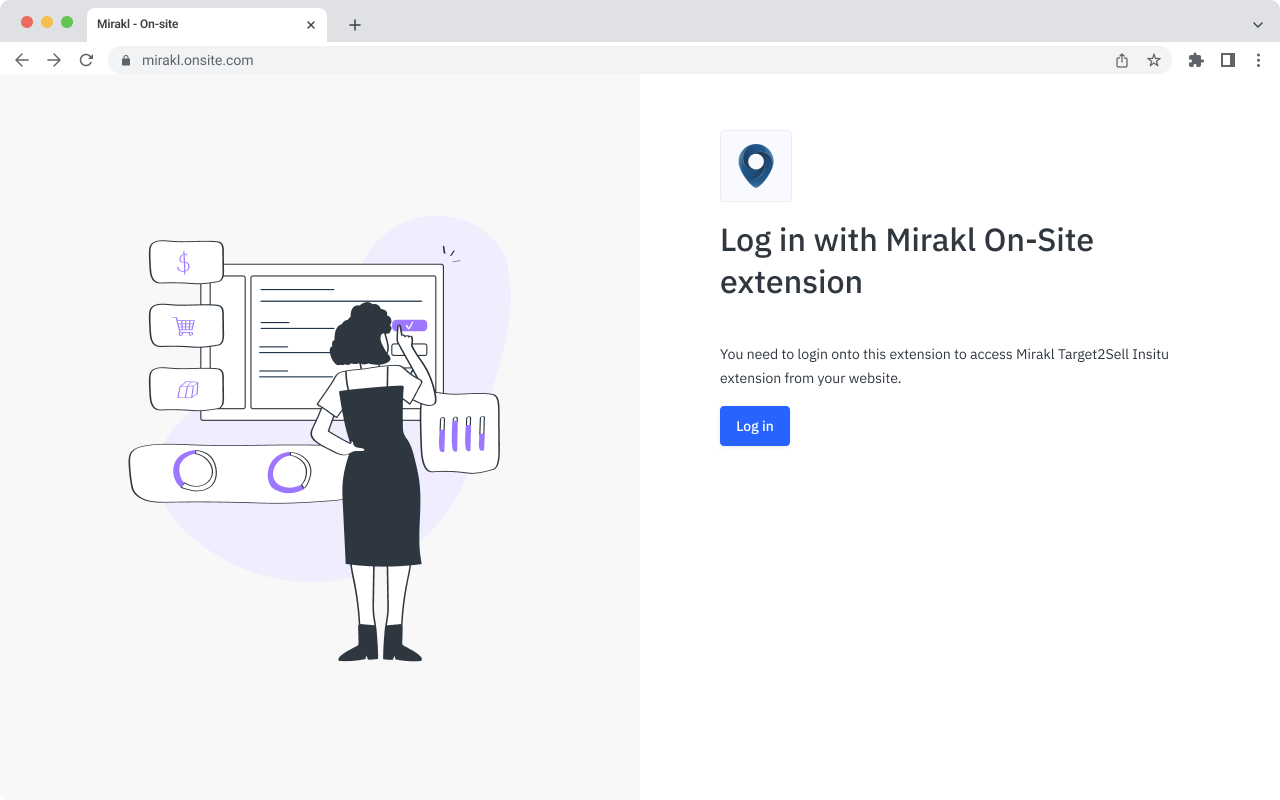Switch to the Mirakl - On-site tab

tap(180, 24)
